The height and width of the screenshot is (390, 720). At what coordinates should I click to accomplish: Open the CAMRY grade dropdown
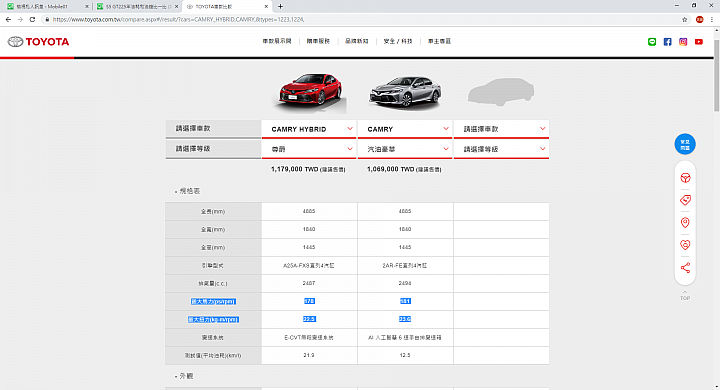pyautogui.click(x=405, y=149)
